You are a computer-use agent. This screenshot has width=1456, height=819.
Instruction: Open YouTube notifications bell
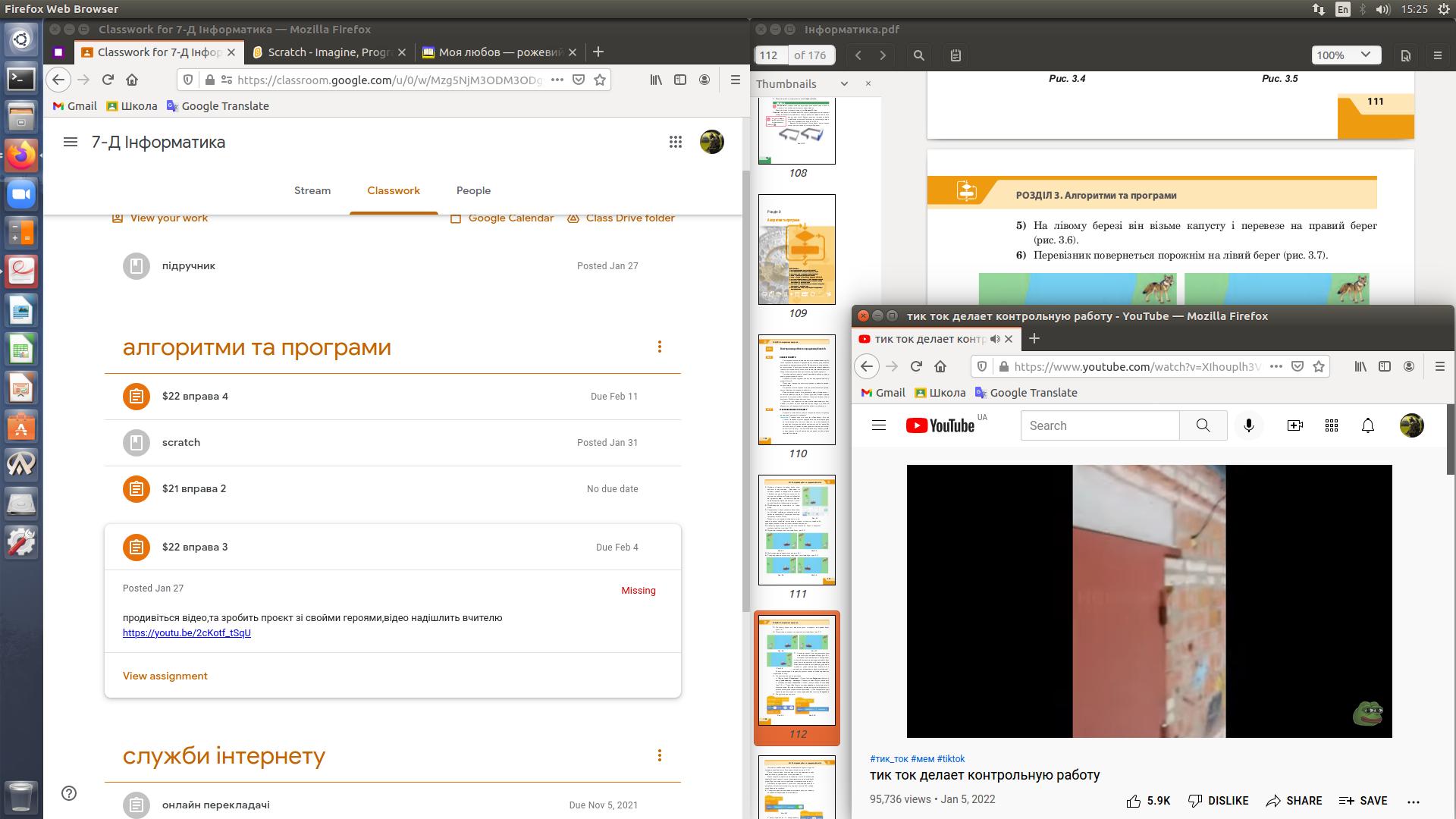(1367, 425)
